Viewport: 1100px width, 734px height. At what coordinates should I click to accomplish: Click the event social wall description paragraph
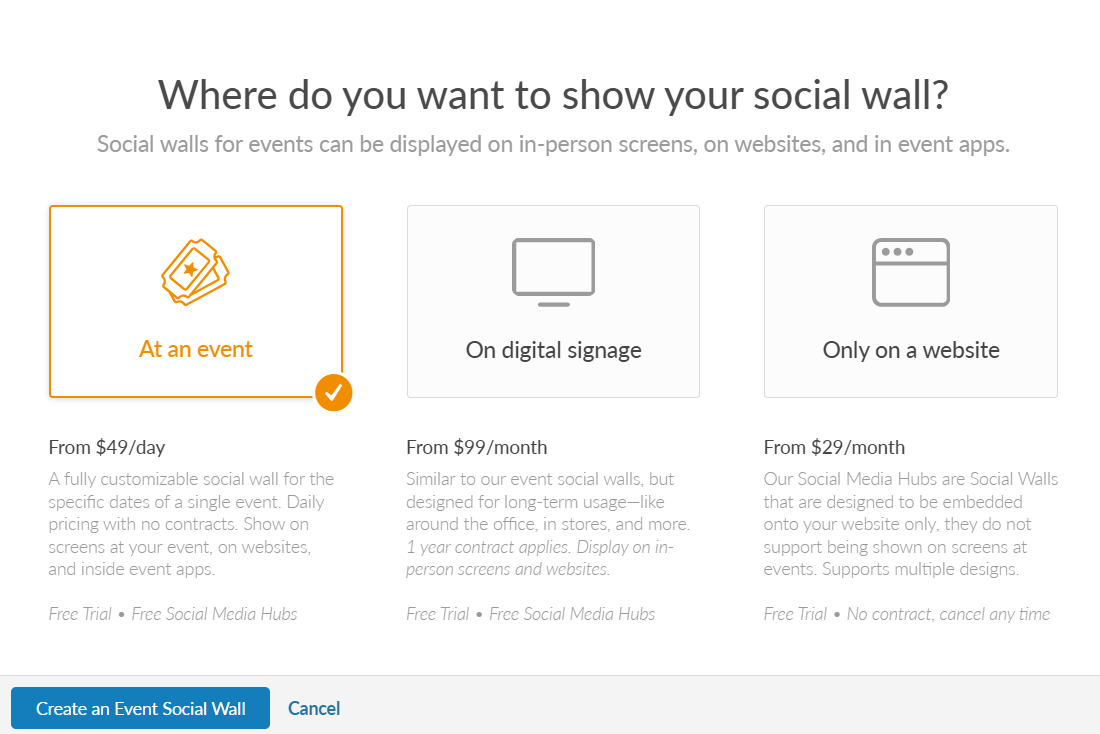tap(191, 523)
